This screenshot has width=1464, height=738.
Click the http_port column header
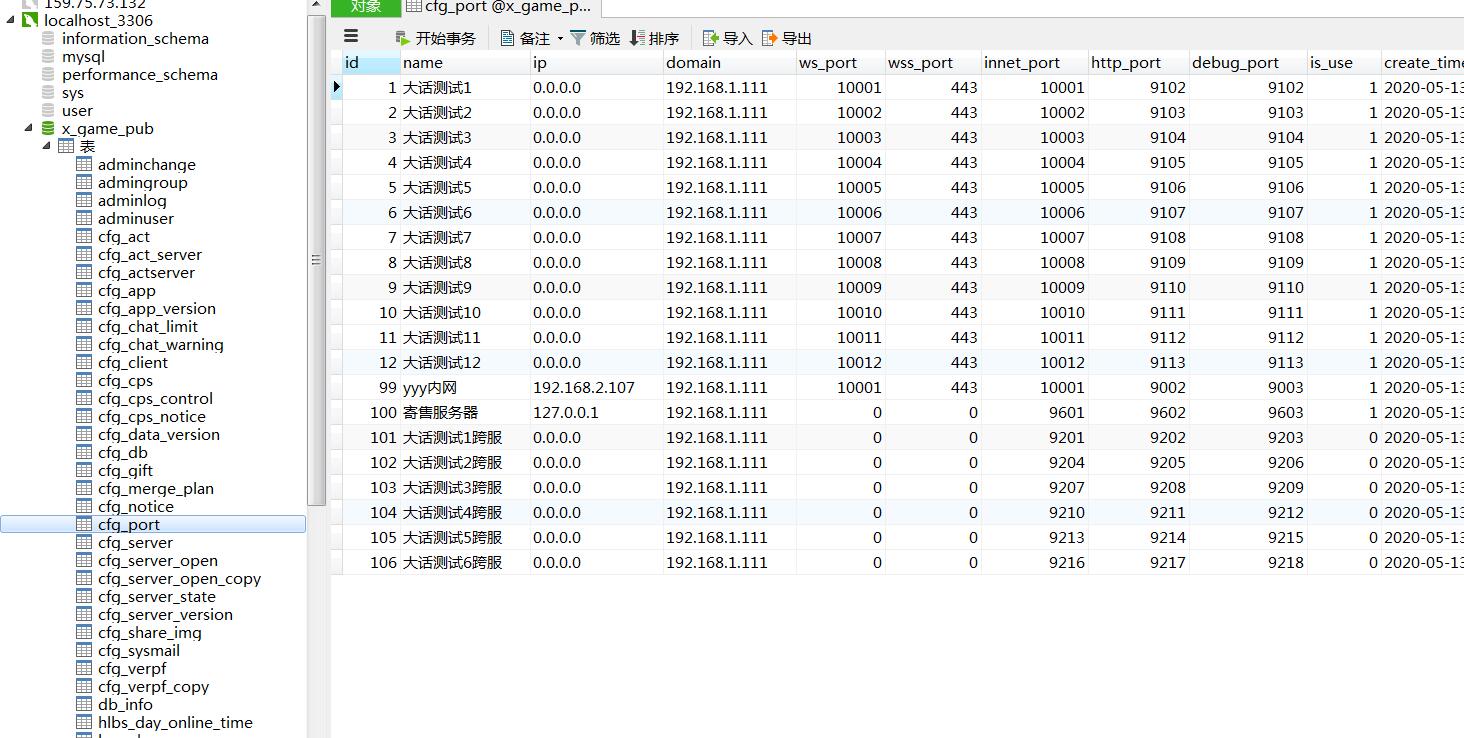point(1125,63)
